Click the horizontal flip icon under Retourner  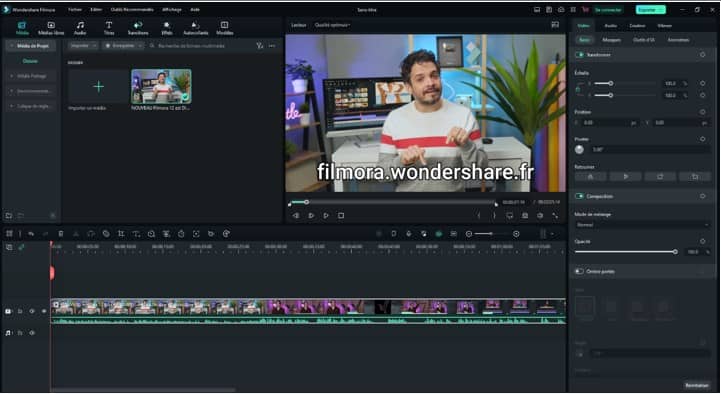coord(590,177)
